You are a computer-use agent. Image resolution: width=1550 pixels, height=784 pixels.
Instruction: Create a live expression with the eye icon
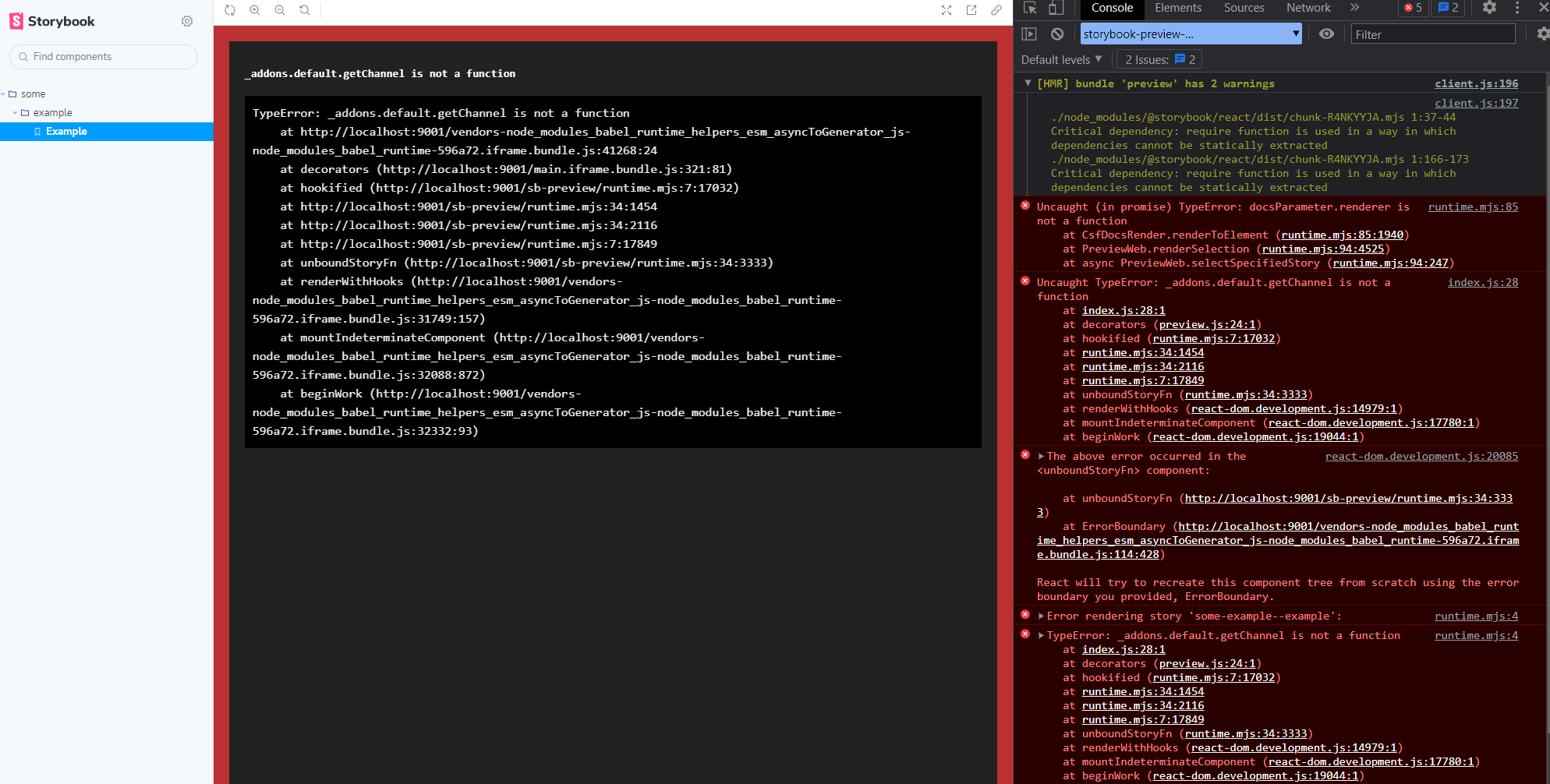click(1326, 34)
